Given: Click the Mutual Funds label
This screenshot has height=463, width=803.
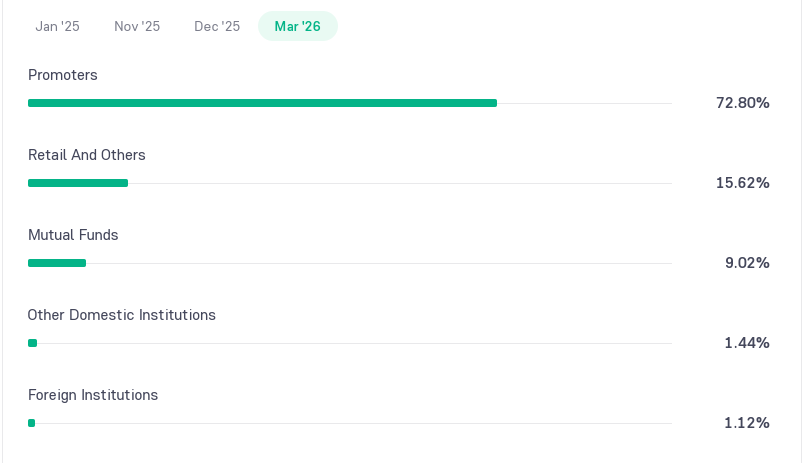Looking at the screenshot, I should coord(73,235).
